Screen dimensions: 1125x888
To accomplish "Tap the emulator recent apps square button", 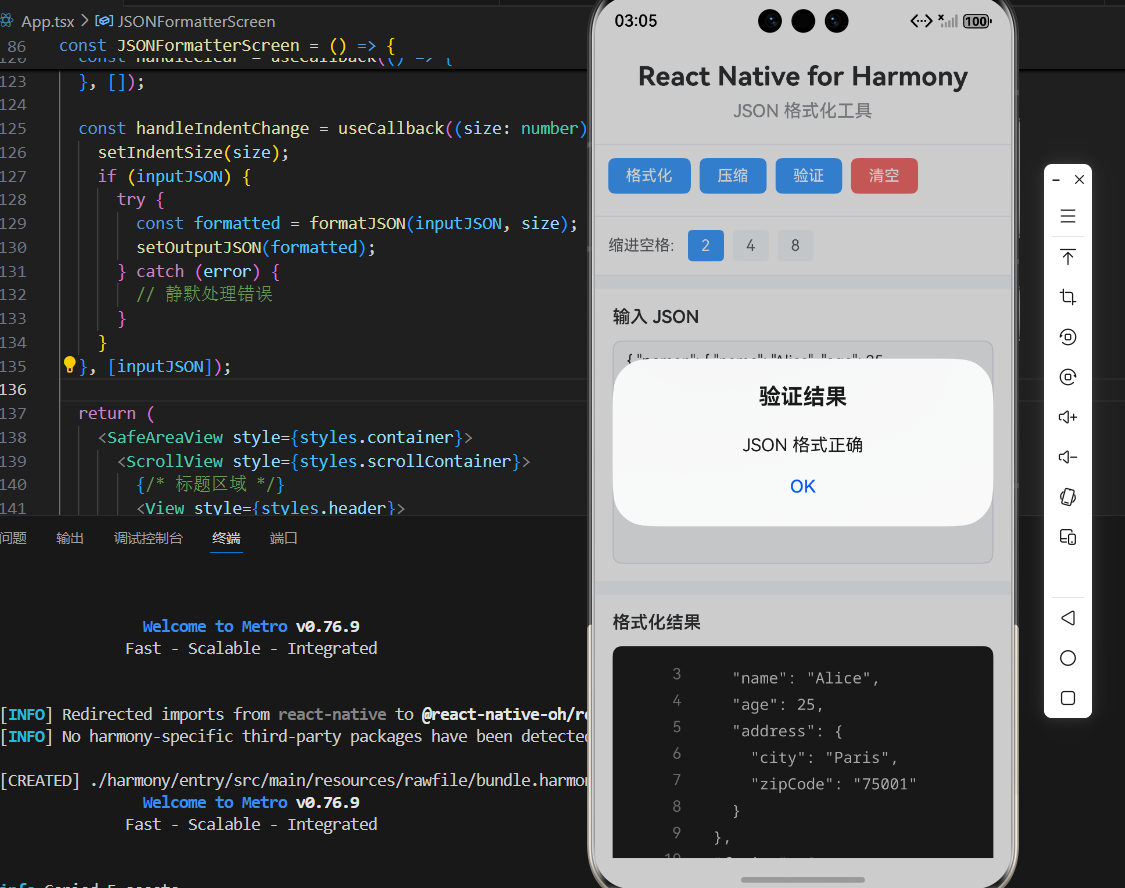I will pos(1068,698).
